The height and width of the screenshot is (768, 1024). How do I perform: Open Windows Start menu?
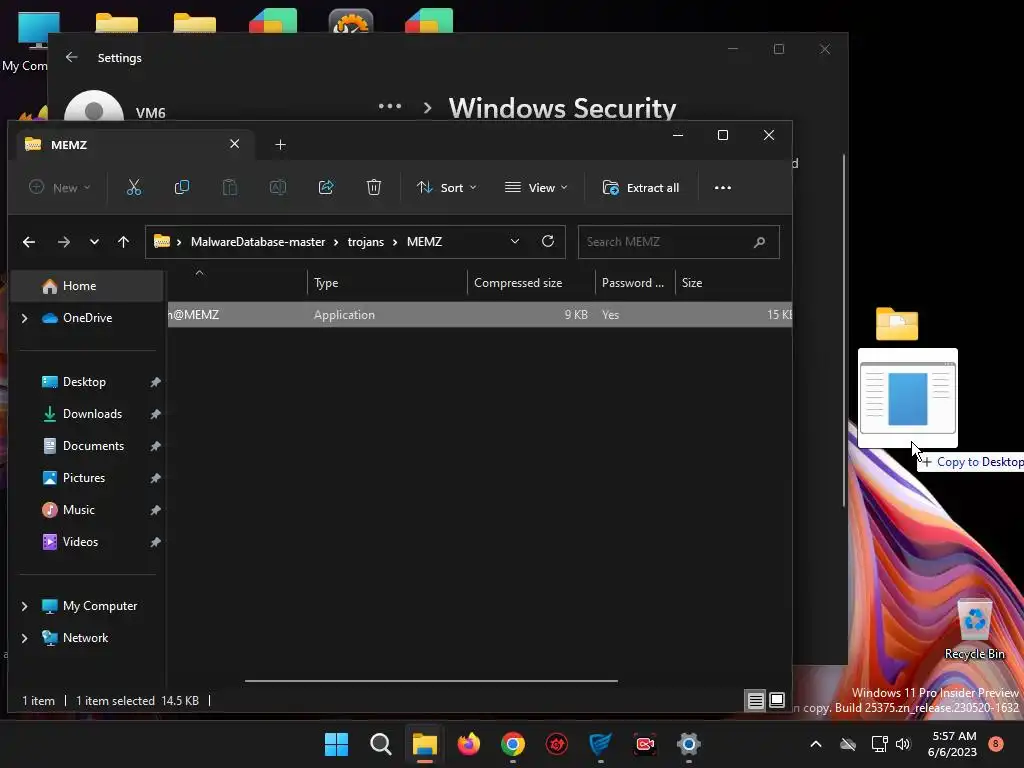(x=336, y=744)
